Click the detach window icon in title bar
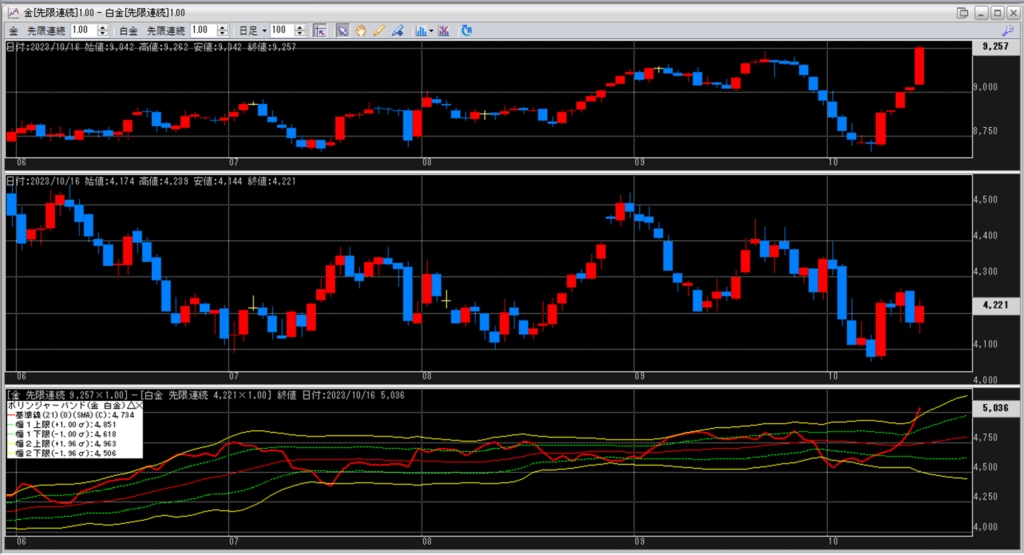The height and width of the screenshot is (555, 1024). (962, 11)
